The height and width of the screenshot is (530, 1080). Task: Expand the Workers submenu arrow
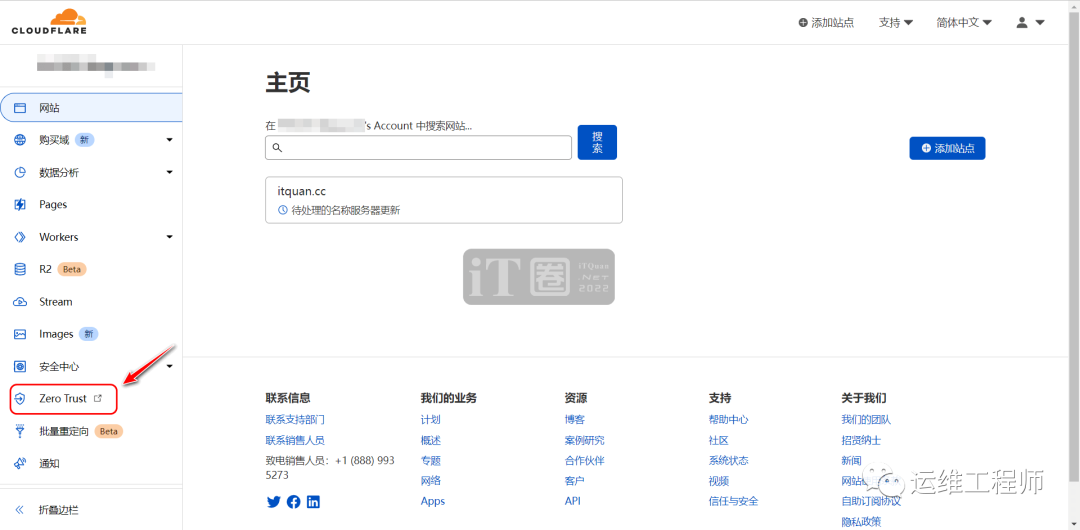169,237
